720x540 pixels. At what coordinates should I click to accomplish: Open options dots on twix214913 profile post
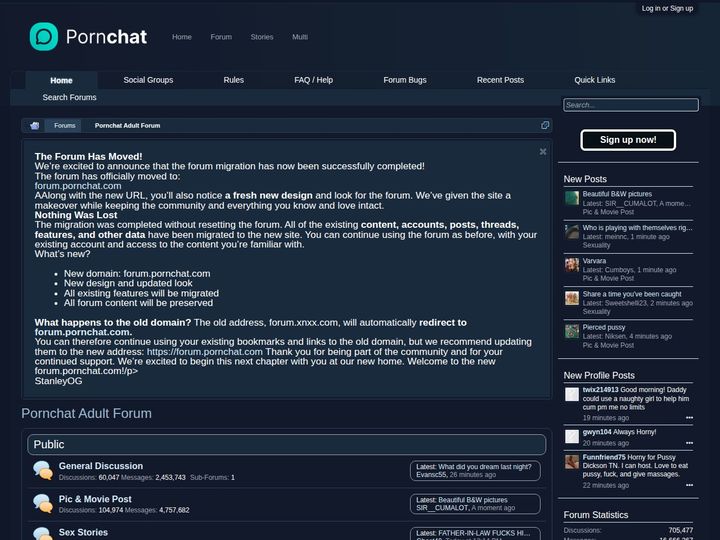pyautogui.click(x=689, y=418)
